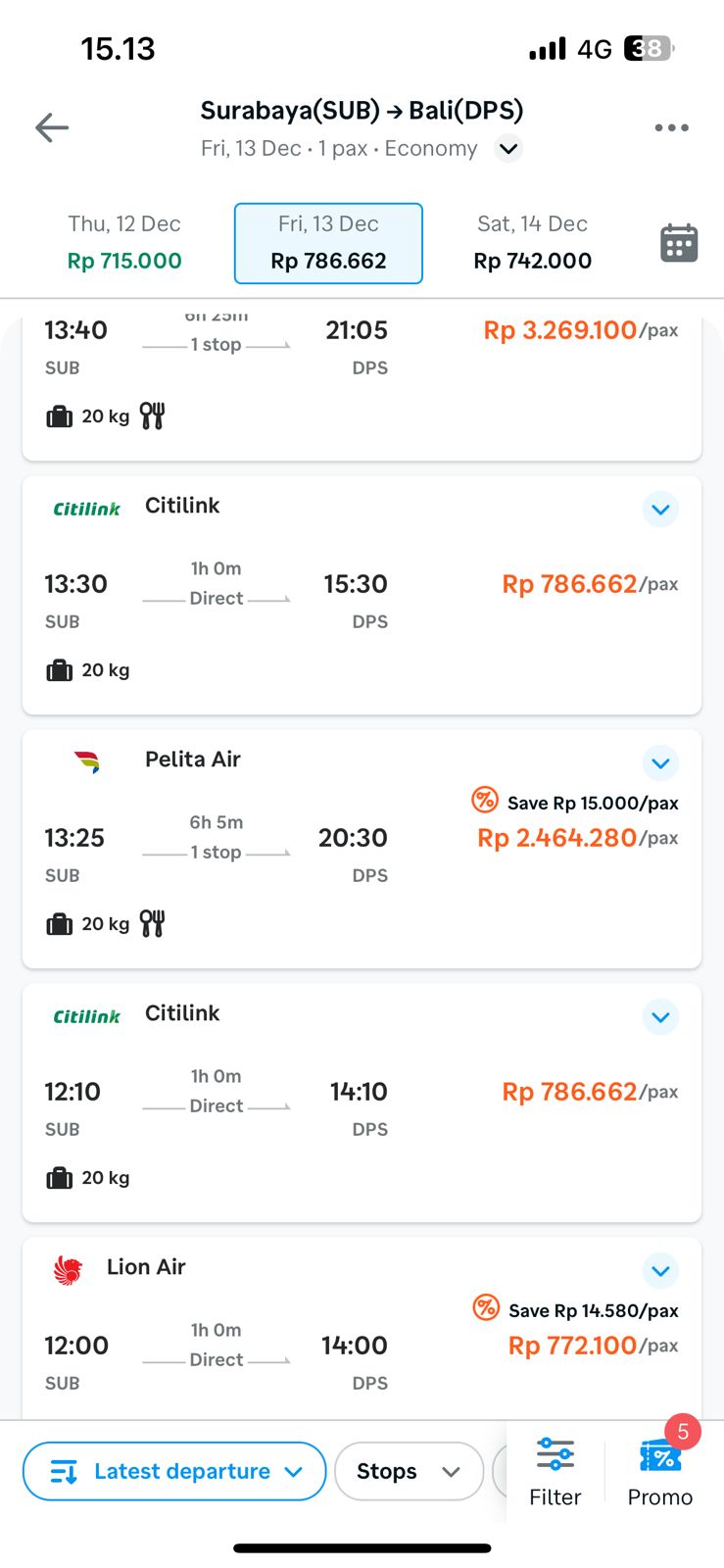Expand the 12:10 Citilink flight details
This screenshot has height=1568, width=724.
point(660,1017)
